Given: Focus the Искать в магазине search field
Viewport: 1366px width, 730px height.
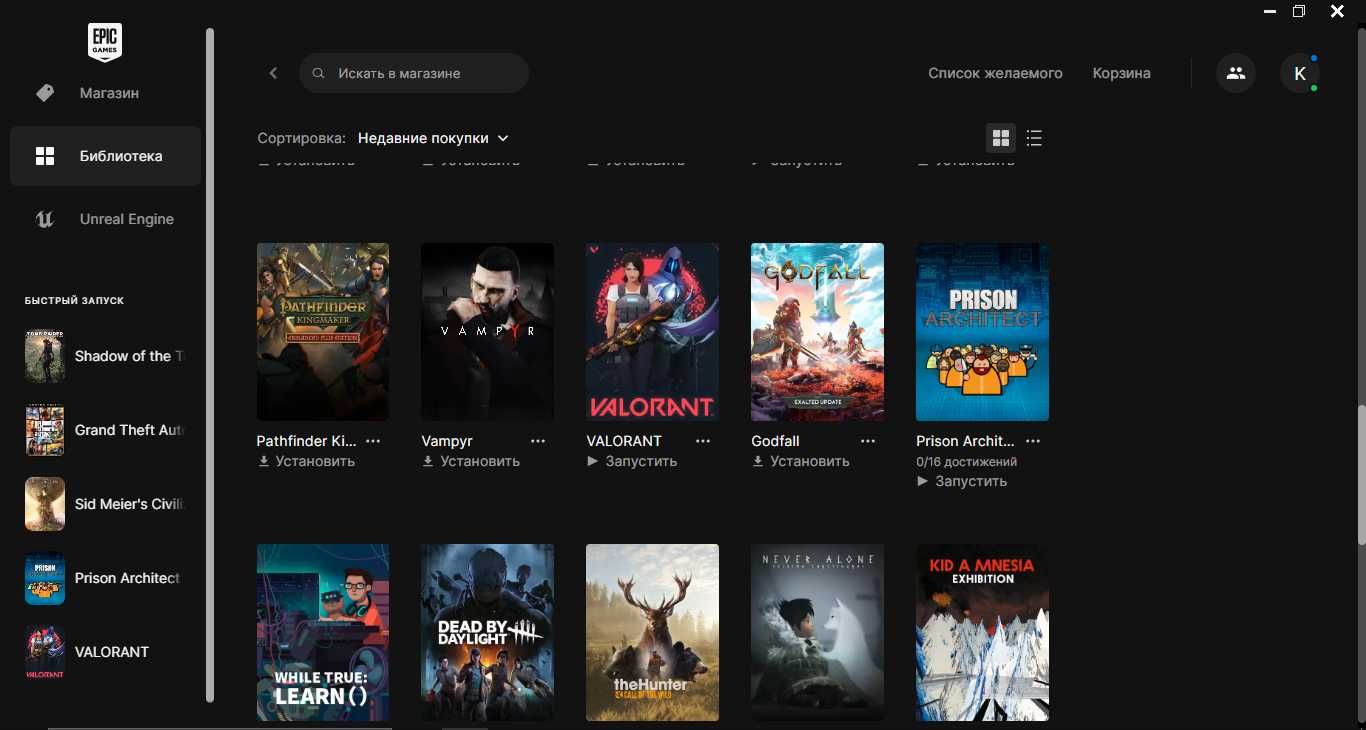Looking at the screenshot, I should pos(414,73).
